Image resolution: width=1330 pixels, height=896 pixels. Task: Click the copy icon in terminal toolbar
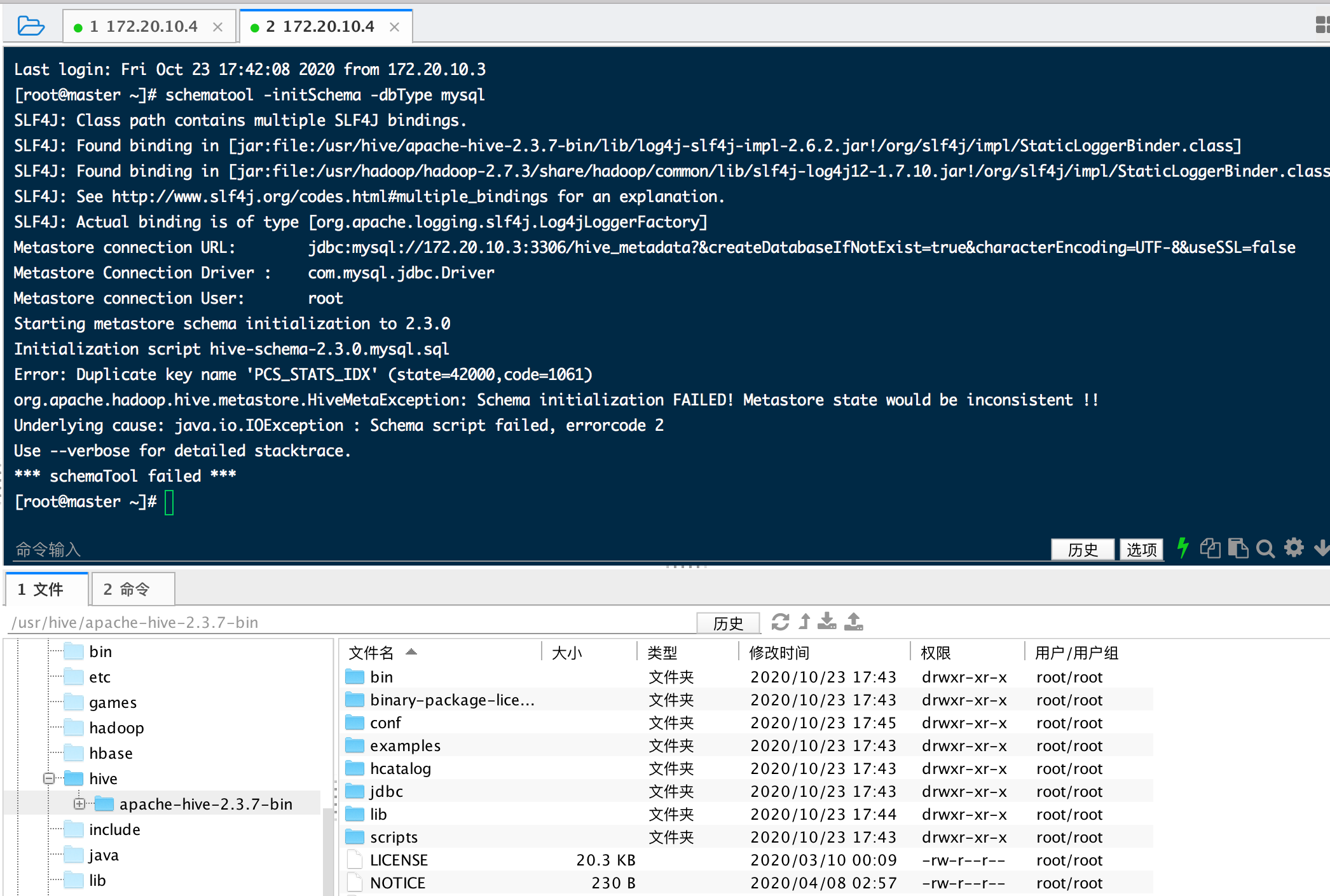(x=1210, y=548)
